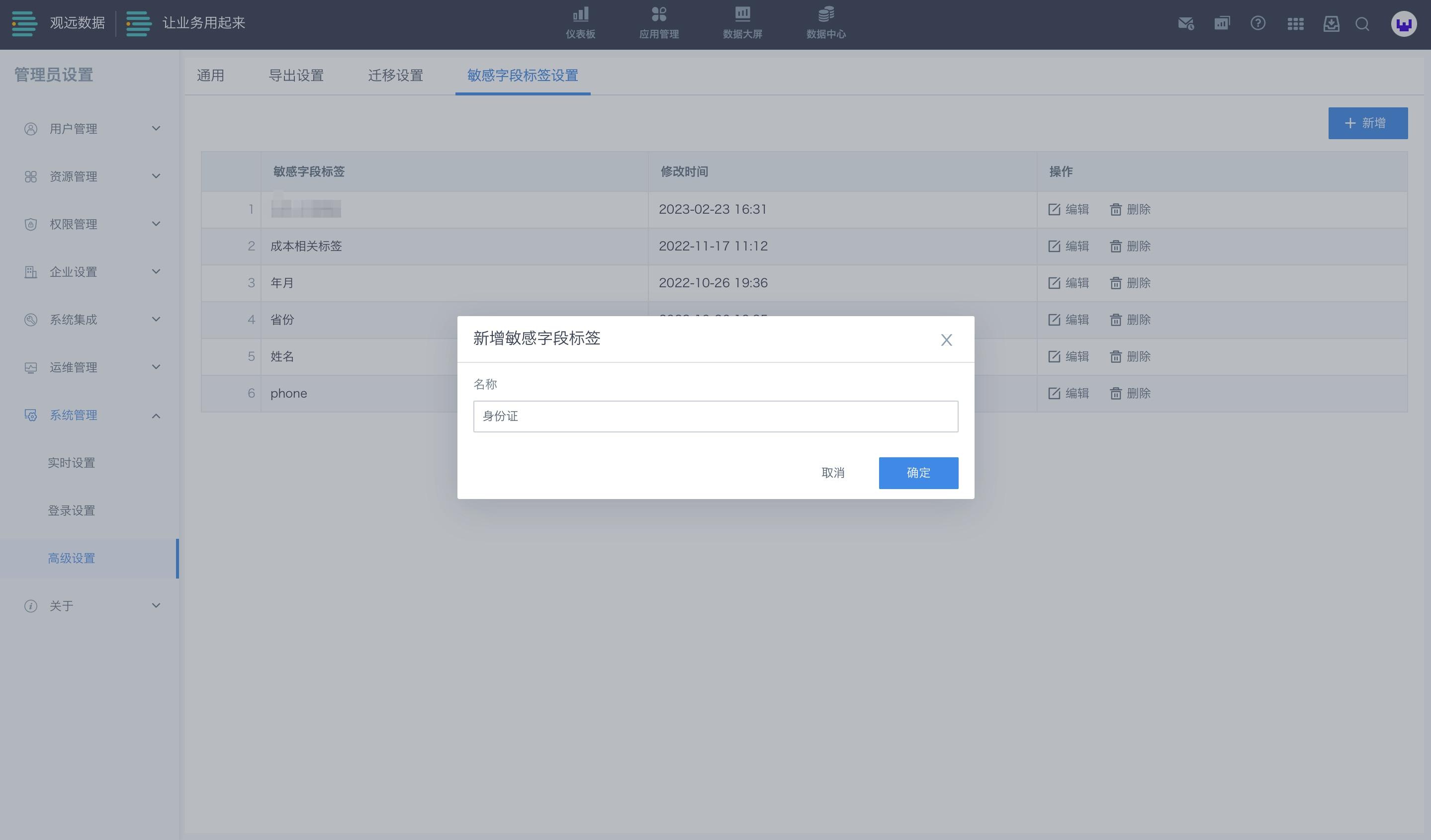
Task: Click the user avatar icon
Action: tap(1404, 24)
